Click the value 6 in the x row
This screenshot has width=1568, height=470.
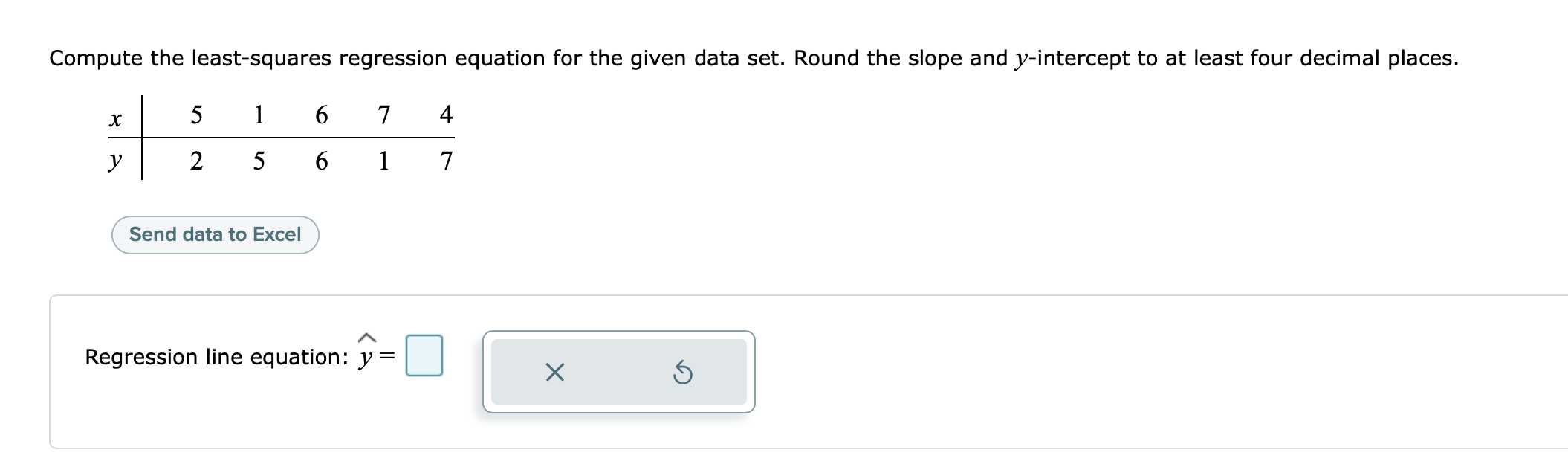pyautogui.click(x=321, y=115)
